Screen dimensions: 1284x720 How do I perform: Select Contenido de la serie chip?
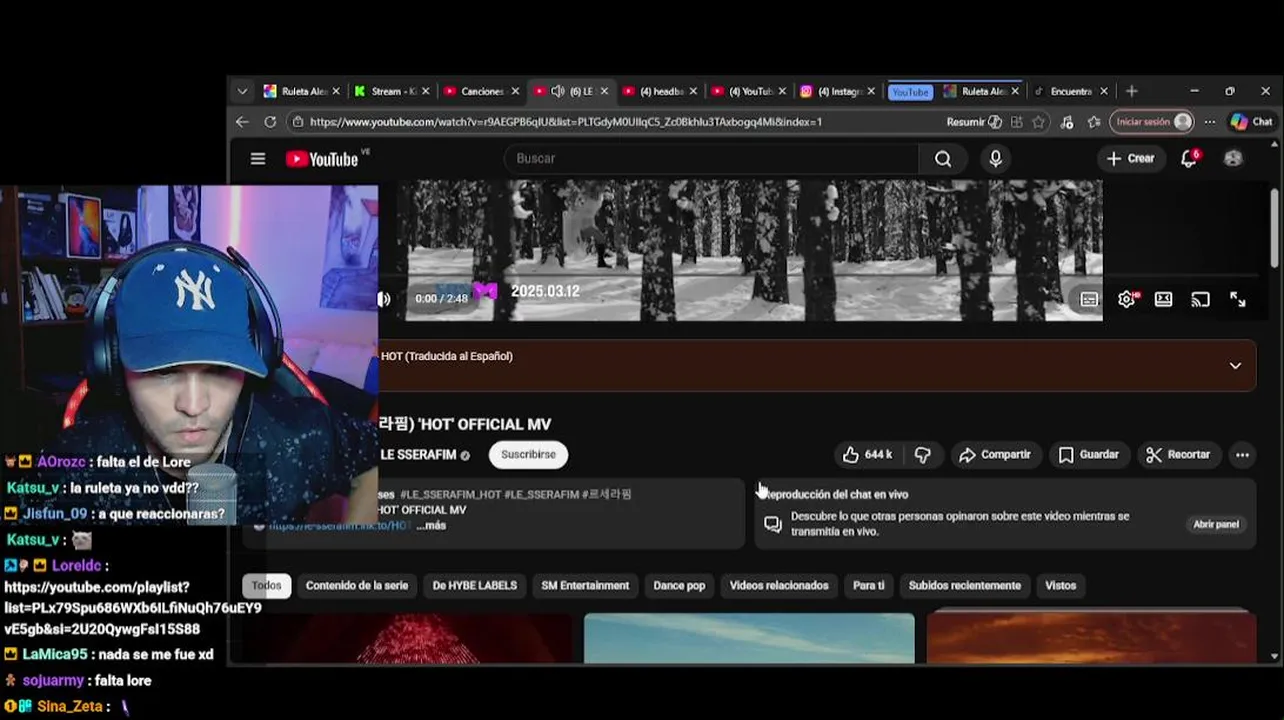click(x=357, y=585)
